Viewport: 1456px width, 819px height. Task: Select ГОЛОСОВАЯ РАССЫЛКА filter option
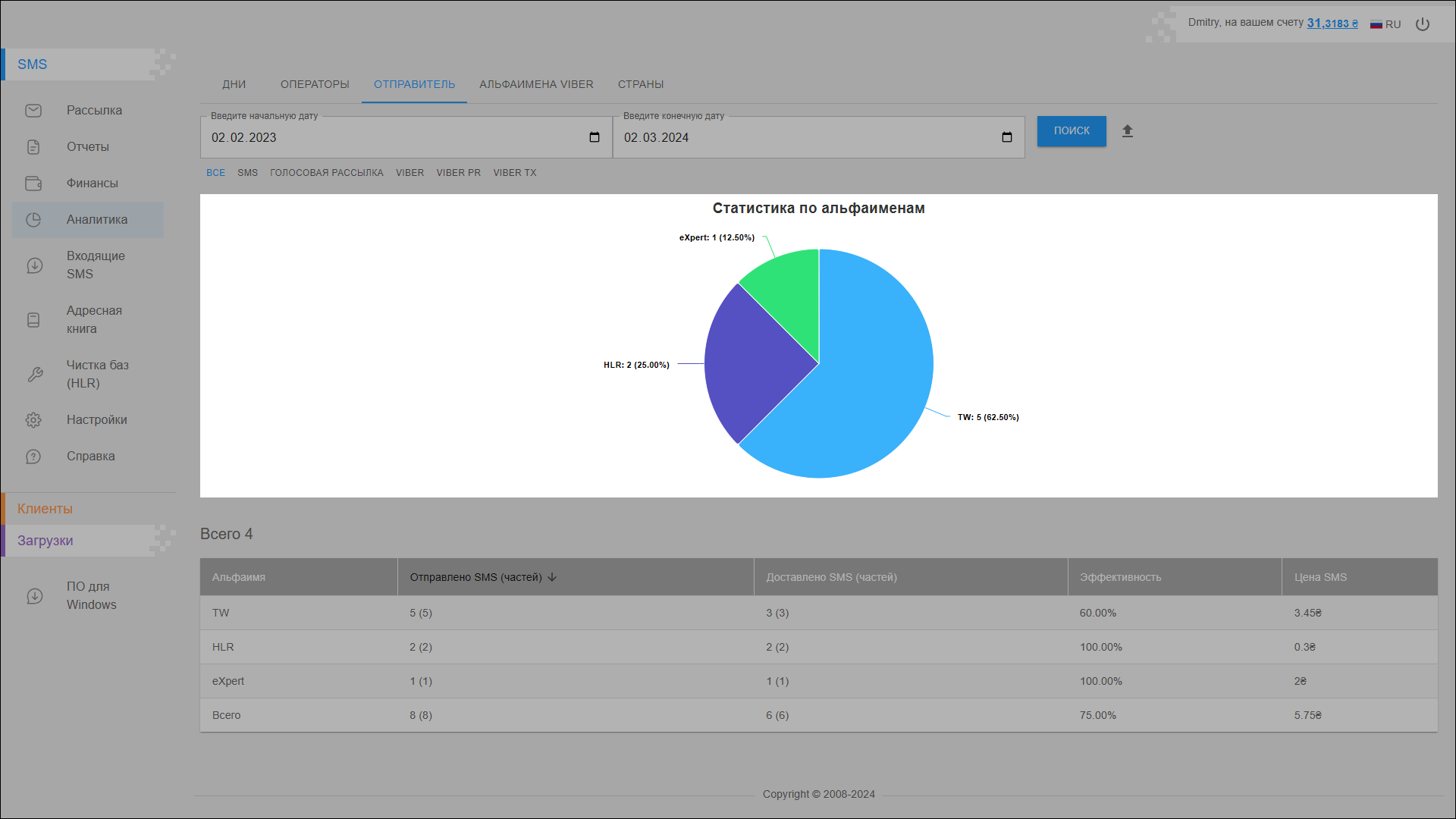326,173
